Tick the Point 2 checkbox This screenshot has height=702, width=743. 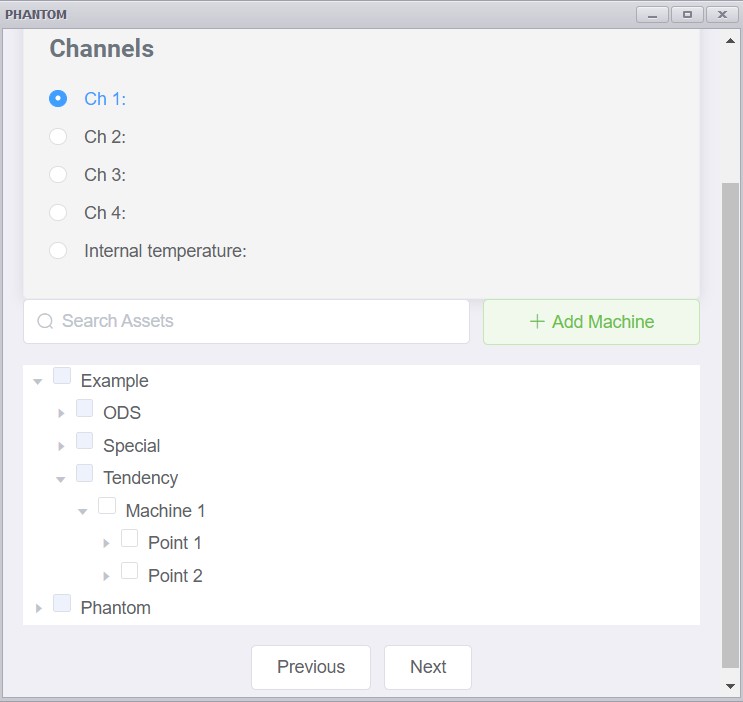click(x=129, y=571)
